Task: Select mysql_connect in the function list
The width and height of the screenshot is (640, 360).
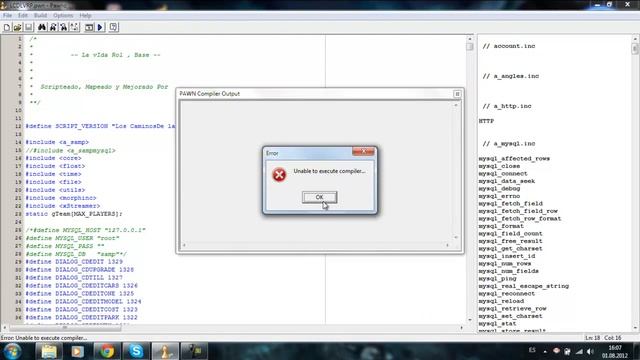Action: point(503,173)
